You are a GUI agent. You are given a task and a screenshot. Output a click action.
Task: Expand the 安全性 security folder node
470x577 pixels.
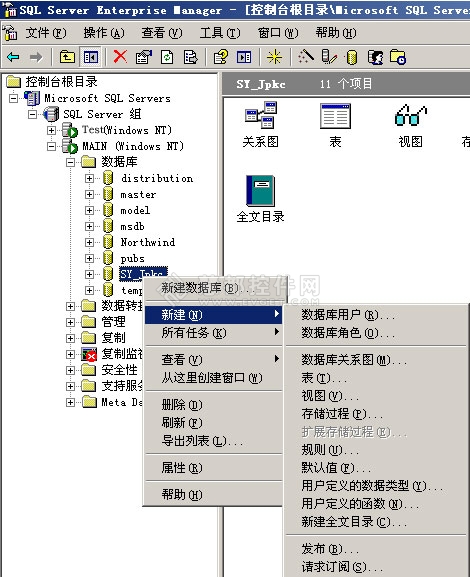70,370
